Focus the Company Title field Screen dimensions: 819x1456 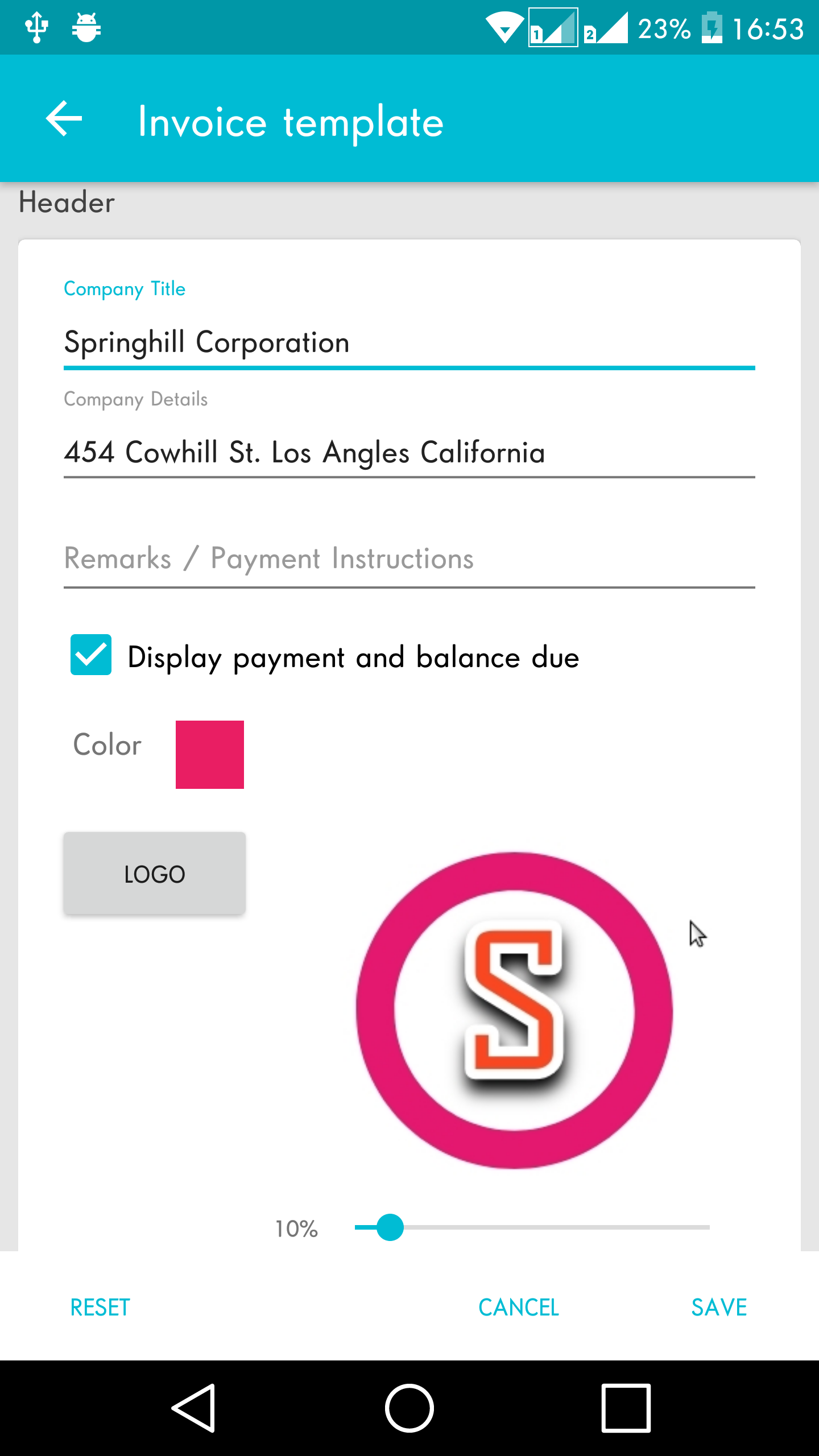pos(409,342)
